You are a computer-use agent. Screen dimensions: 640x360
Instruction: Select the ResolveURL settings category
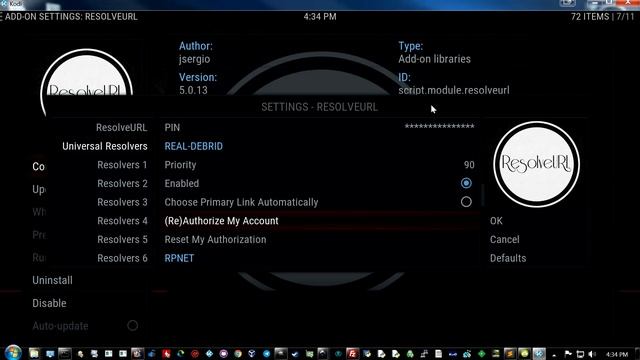tap(121, 127)
